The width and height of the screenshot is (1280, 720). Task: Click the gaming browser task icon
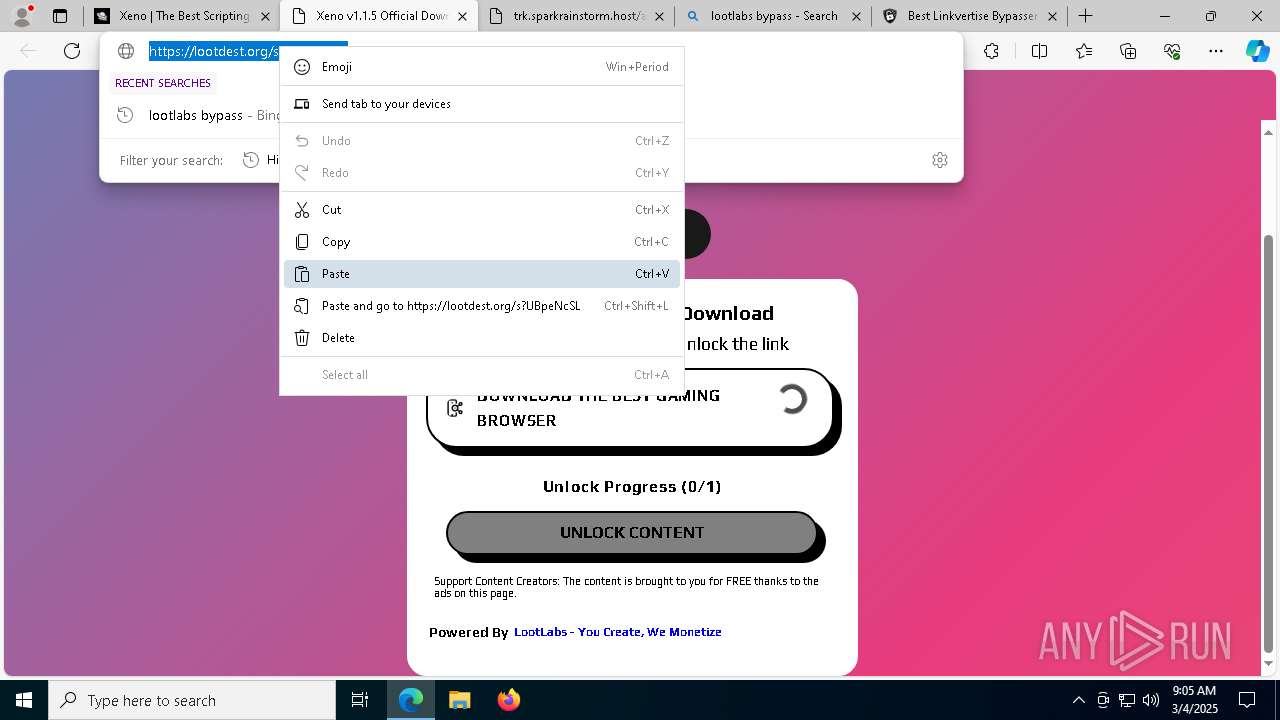[455, 407]
